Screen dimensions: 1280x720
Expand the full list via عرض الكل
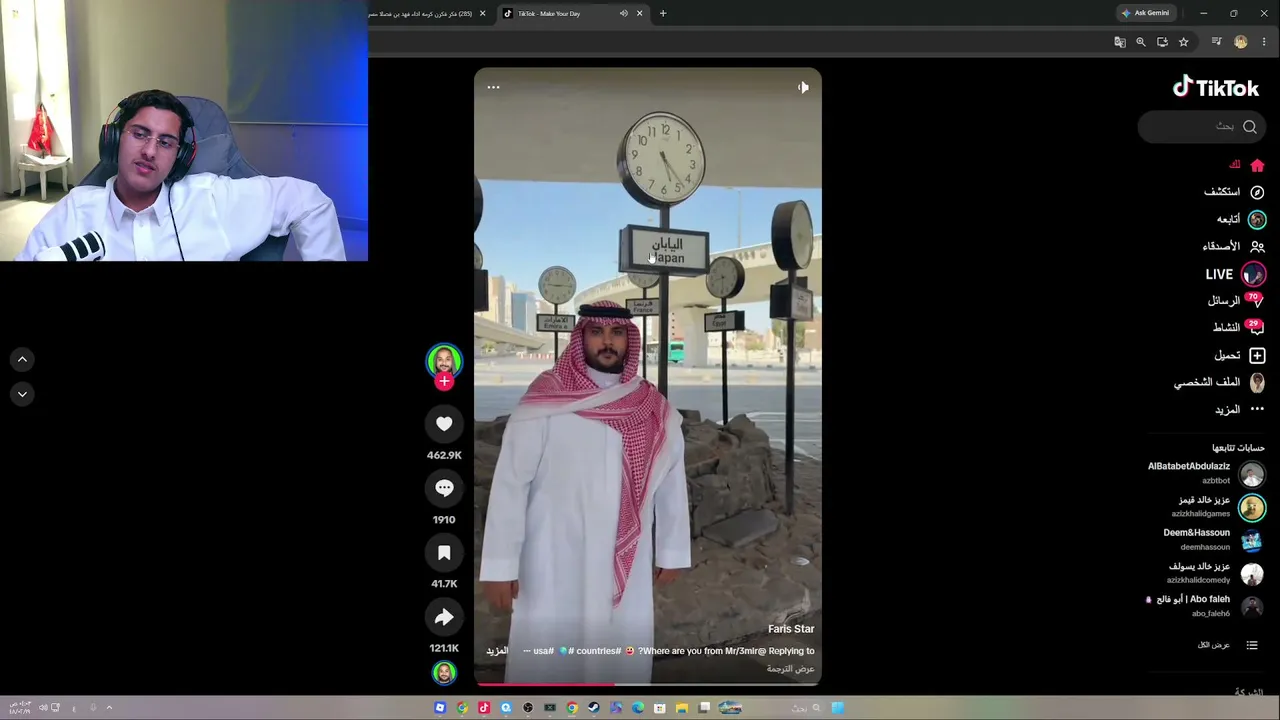[1227, 645]
